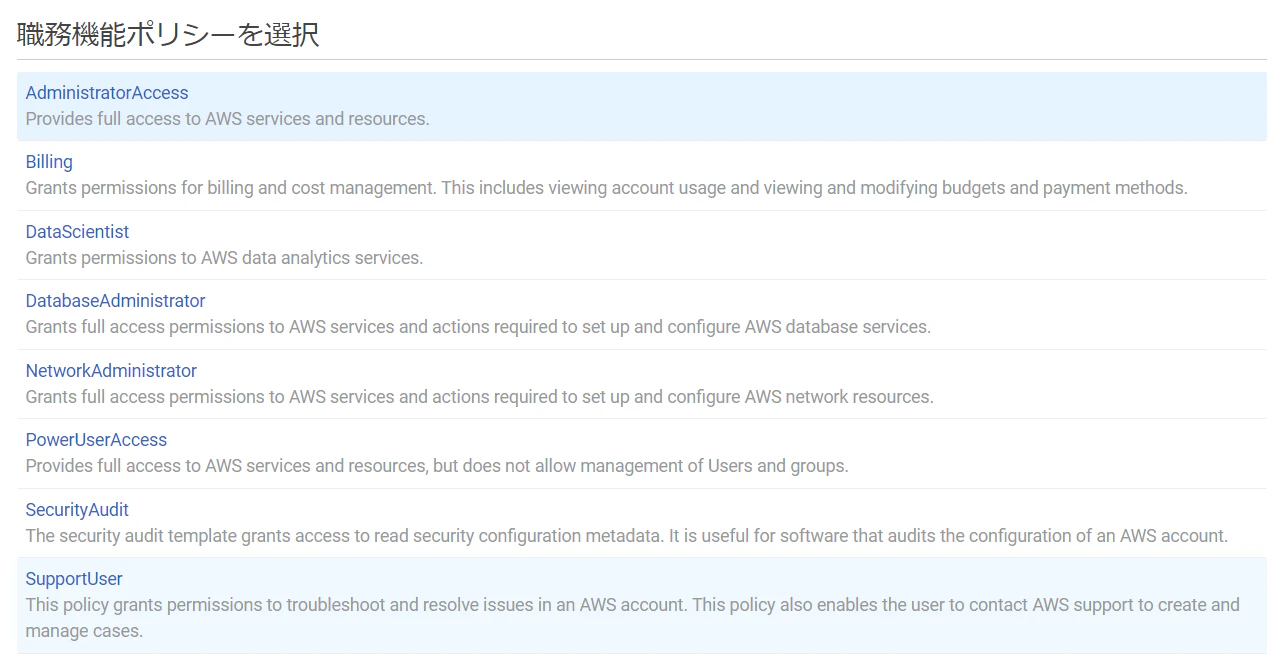Click 'Provides full access to AWS services and resources.' description

(227, 119)
